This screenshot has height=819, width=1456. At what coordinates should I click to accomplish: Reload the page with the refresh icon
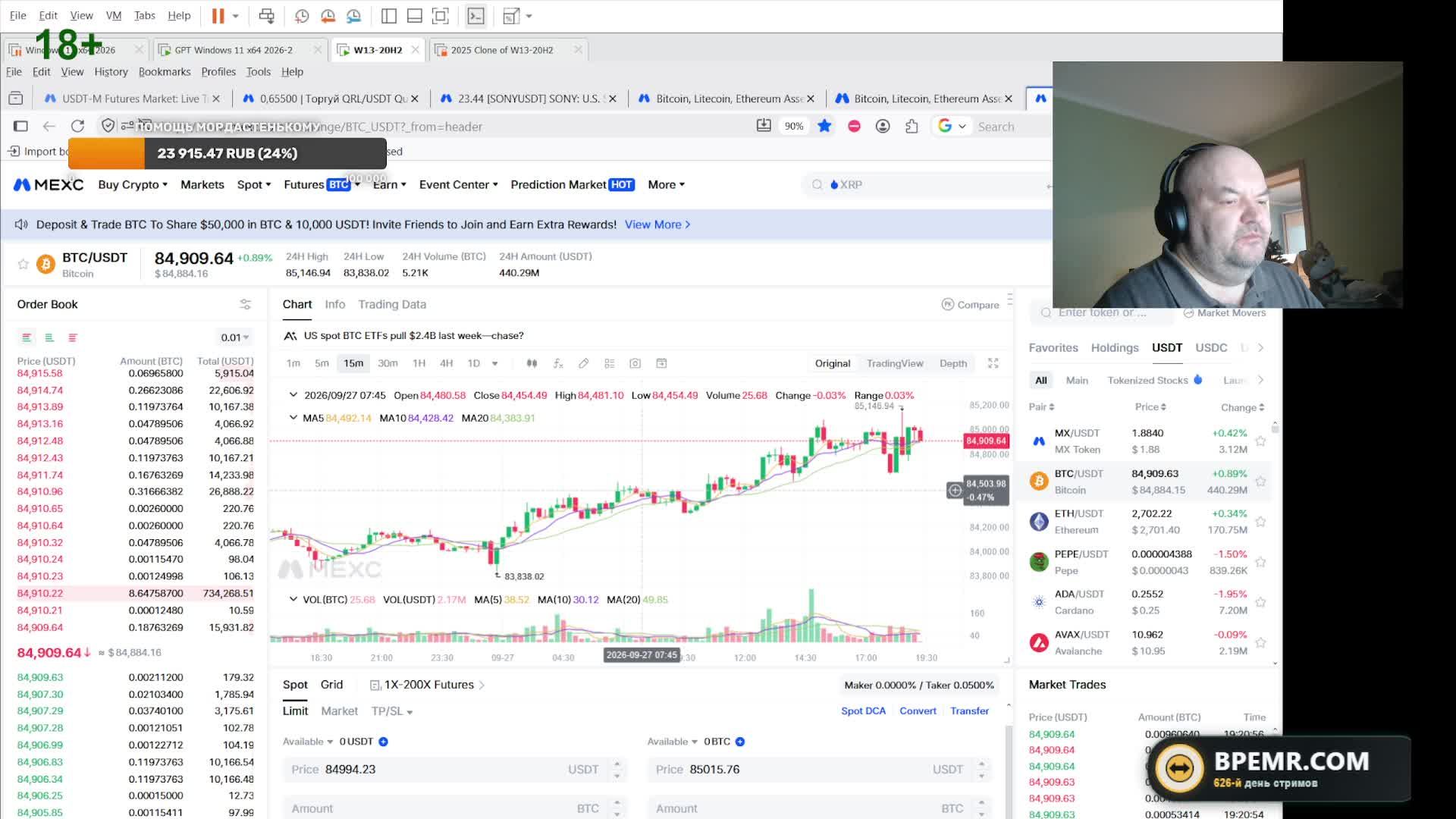click(x=77, y=126)
